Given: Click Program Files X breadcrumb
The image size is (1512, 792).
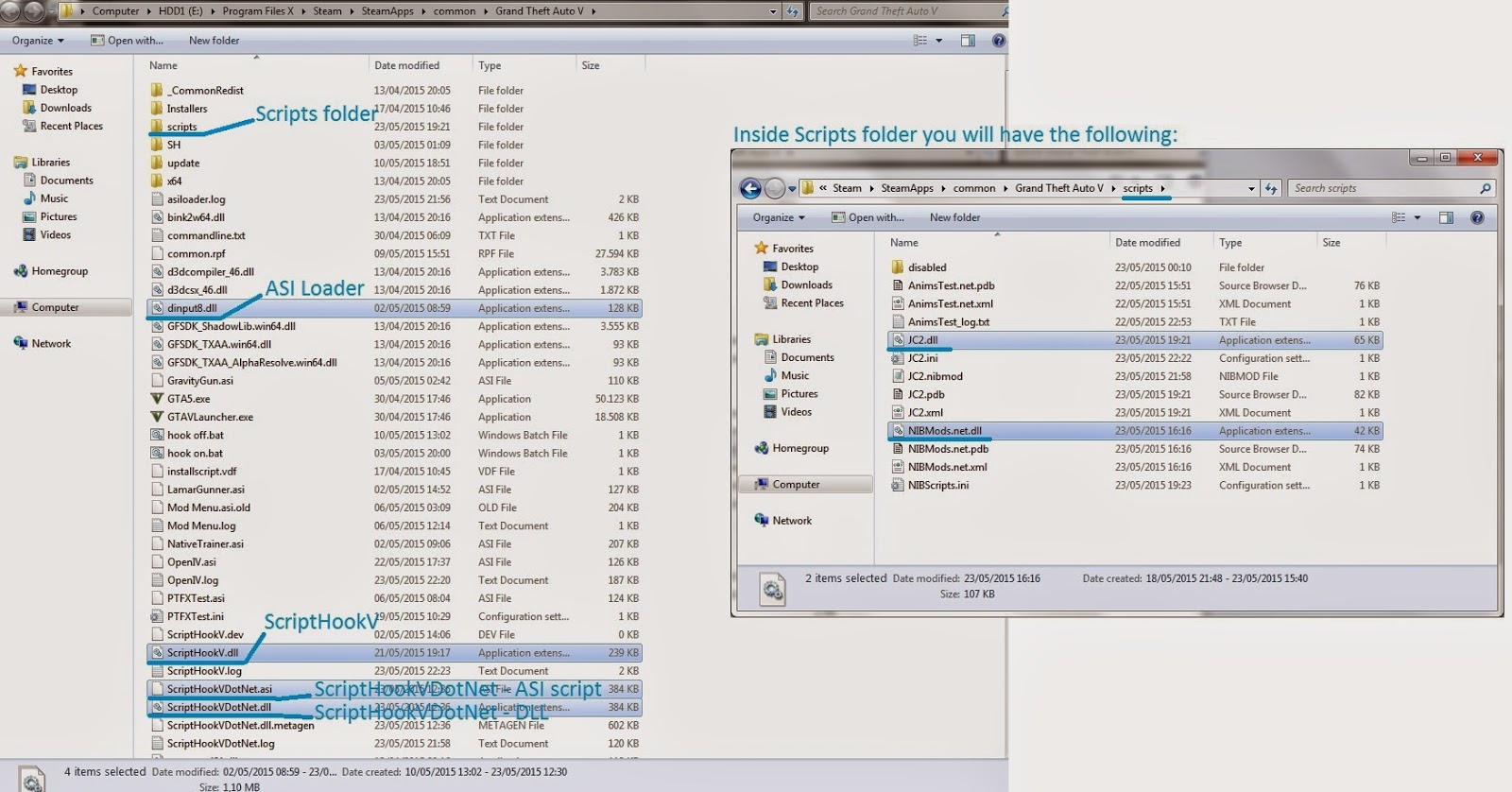Looking at the screenshot, I should tap(258, 11).
